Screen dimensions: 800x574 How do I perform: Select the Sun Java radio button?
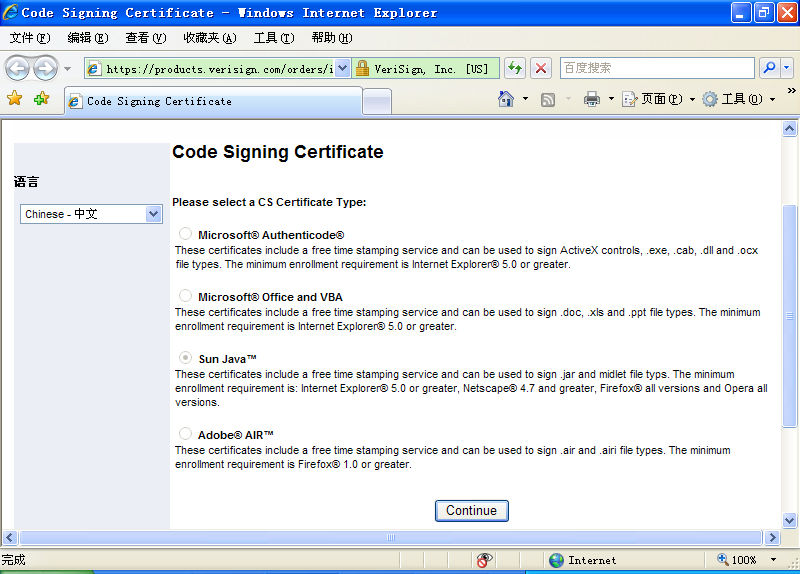tap(185, 357)
